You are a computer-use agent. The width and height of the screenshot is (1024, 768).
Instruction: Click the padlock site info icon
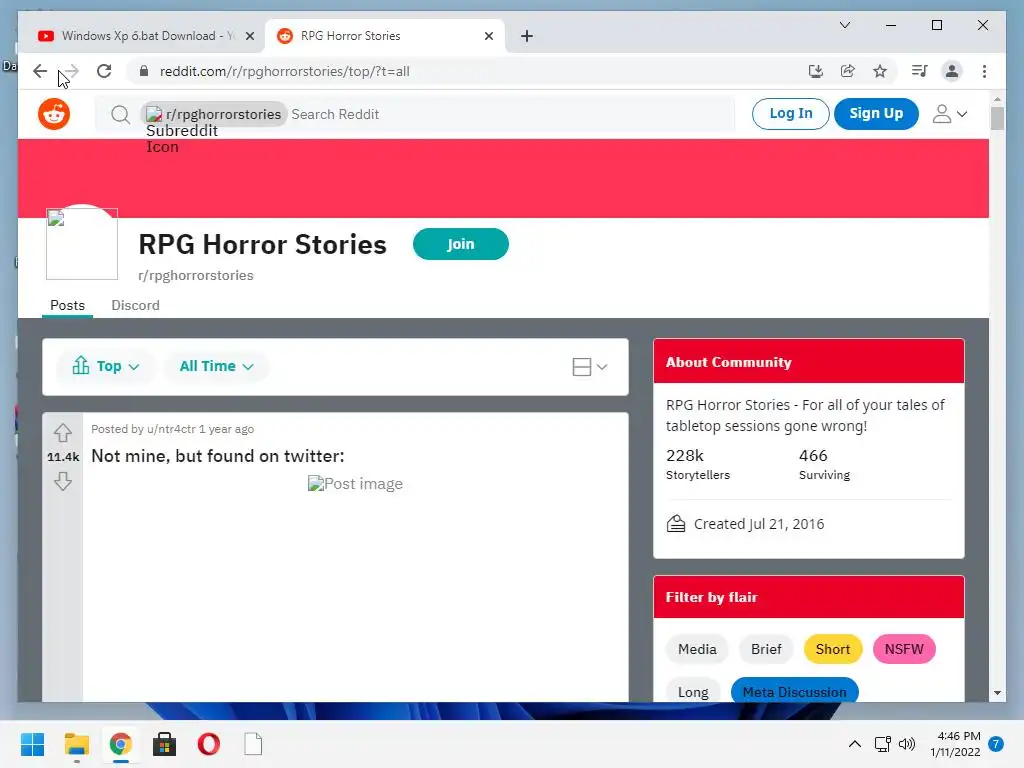144,71
